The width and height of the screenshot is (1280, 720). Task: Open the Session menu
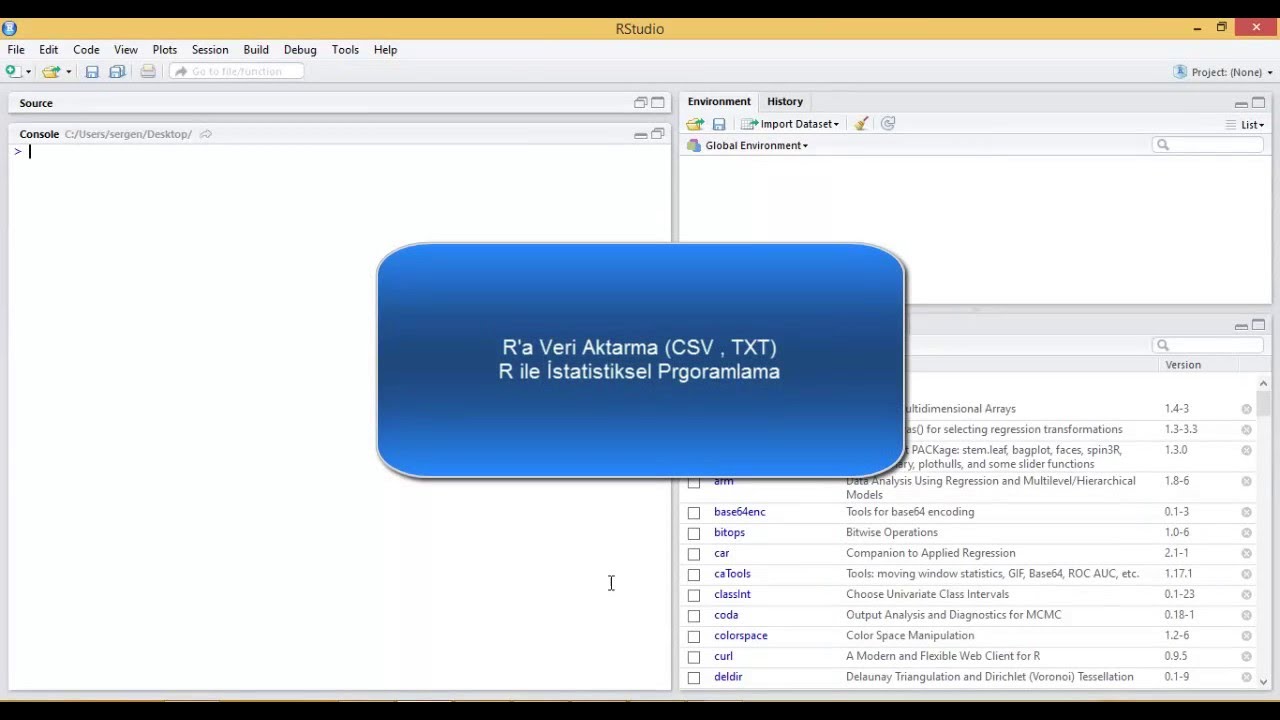[210, 49]
